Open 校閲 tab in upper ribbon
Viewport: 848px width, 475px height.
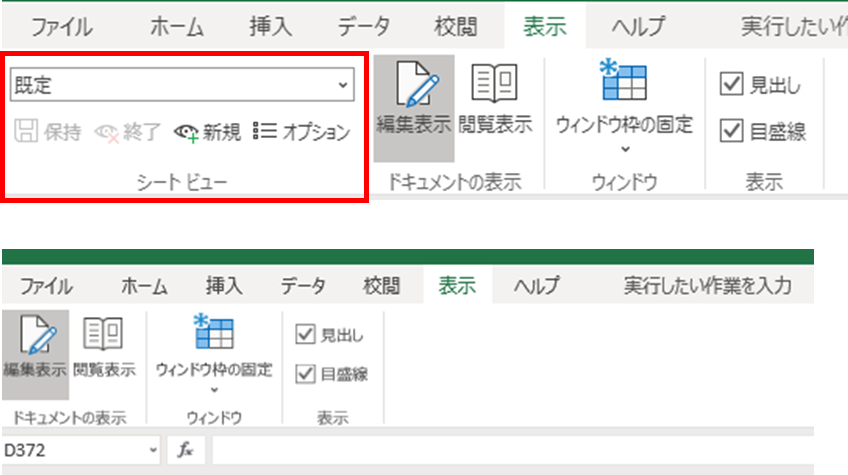pos(455,27)
